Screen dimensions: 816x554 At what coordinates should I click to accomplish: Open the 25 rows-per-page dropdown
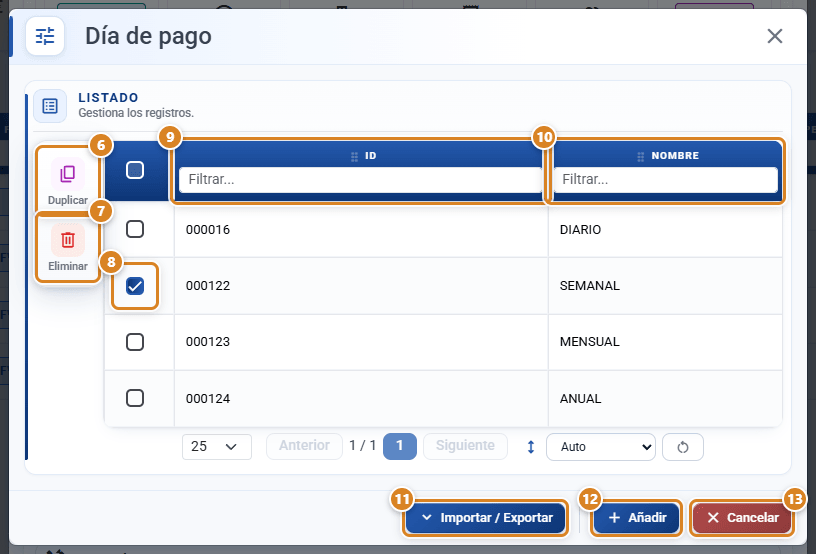(216, 447)
